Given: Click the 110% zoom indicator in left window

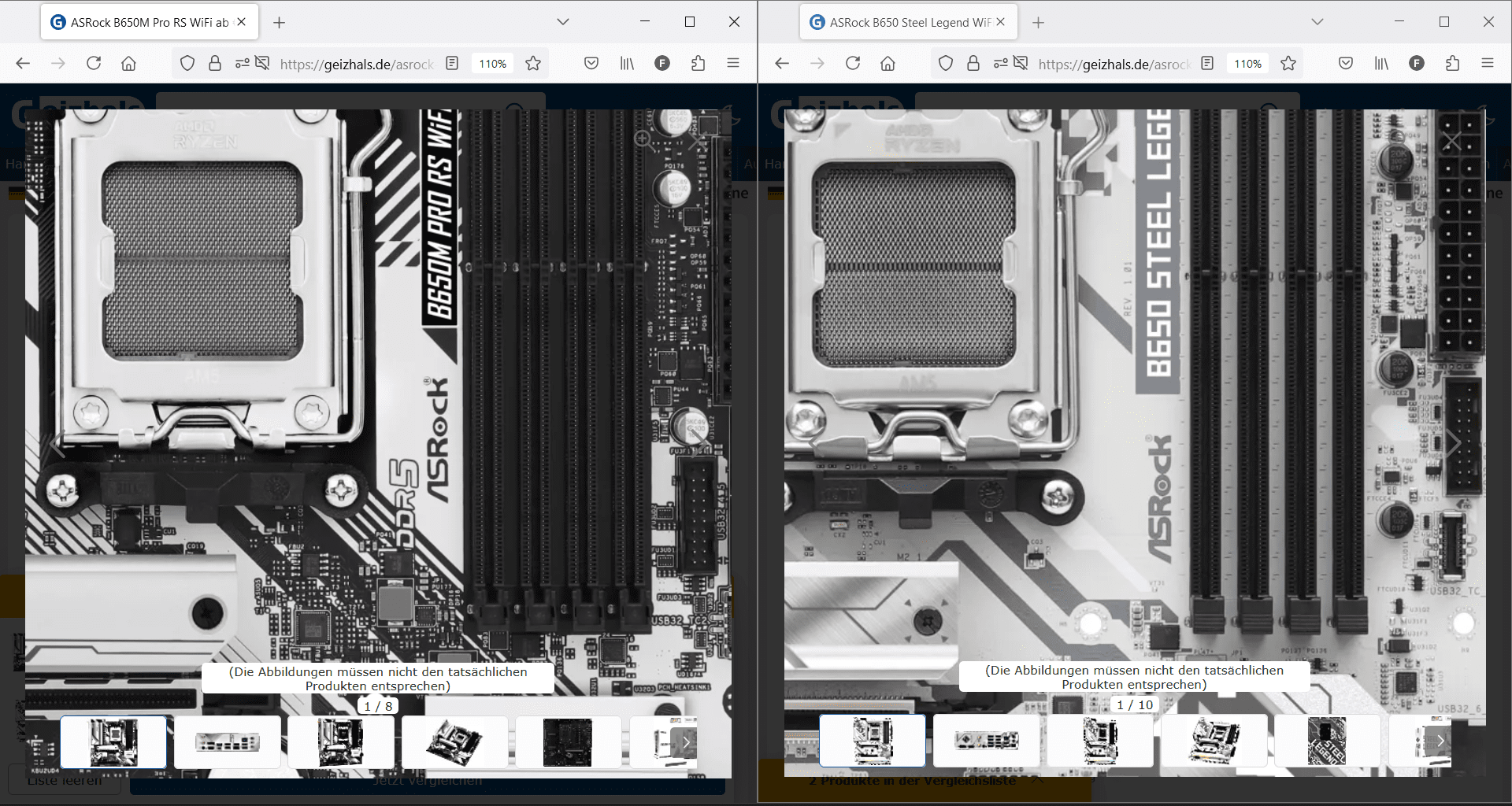Looking at the screenshot, I should pos(493,64).
